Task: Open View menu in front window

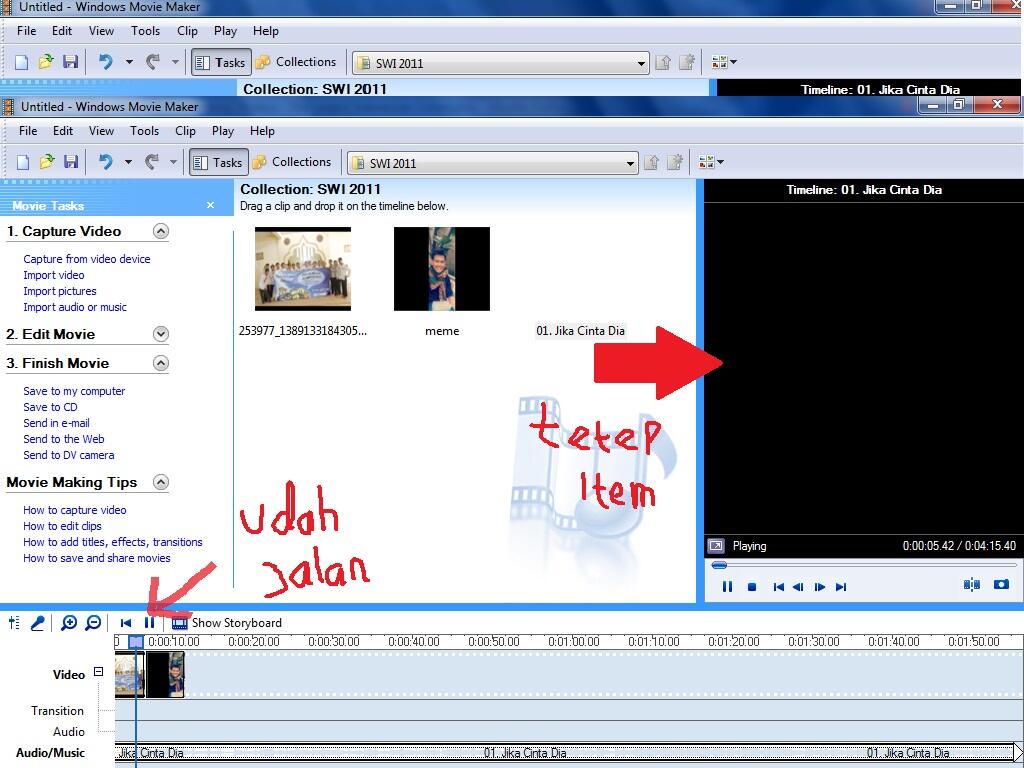Action: pyautogui.click(x=101, y=131)
